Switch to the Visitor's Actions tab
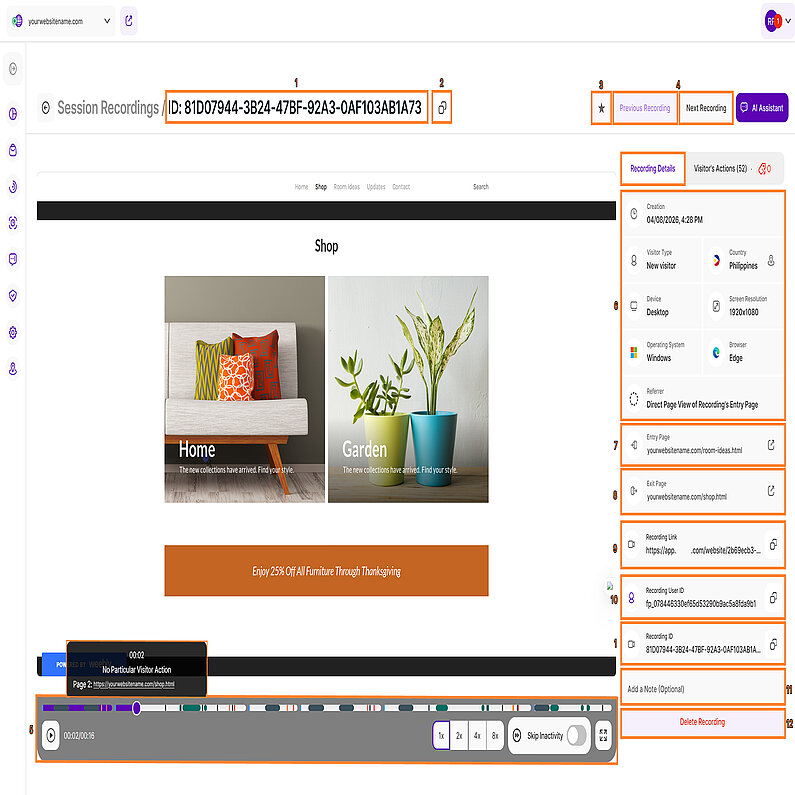Image resolution: width=795 pixels, height=795 pixels. (720, 169)
